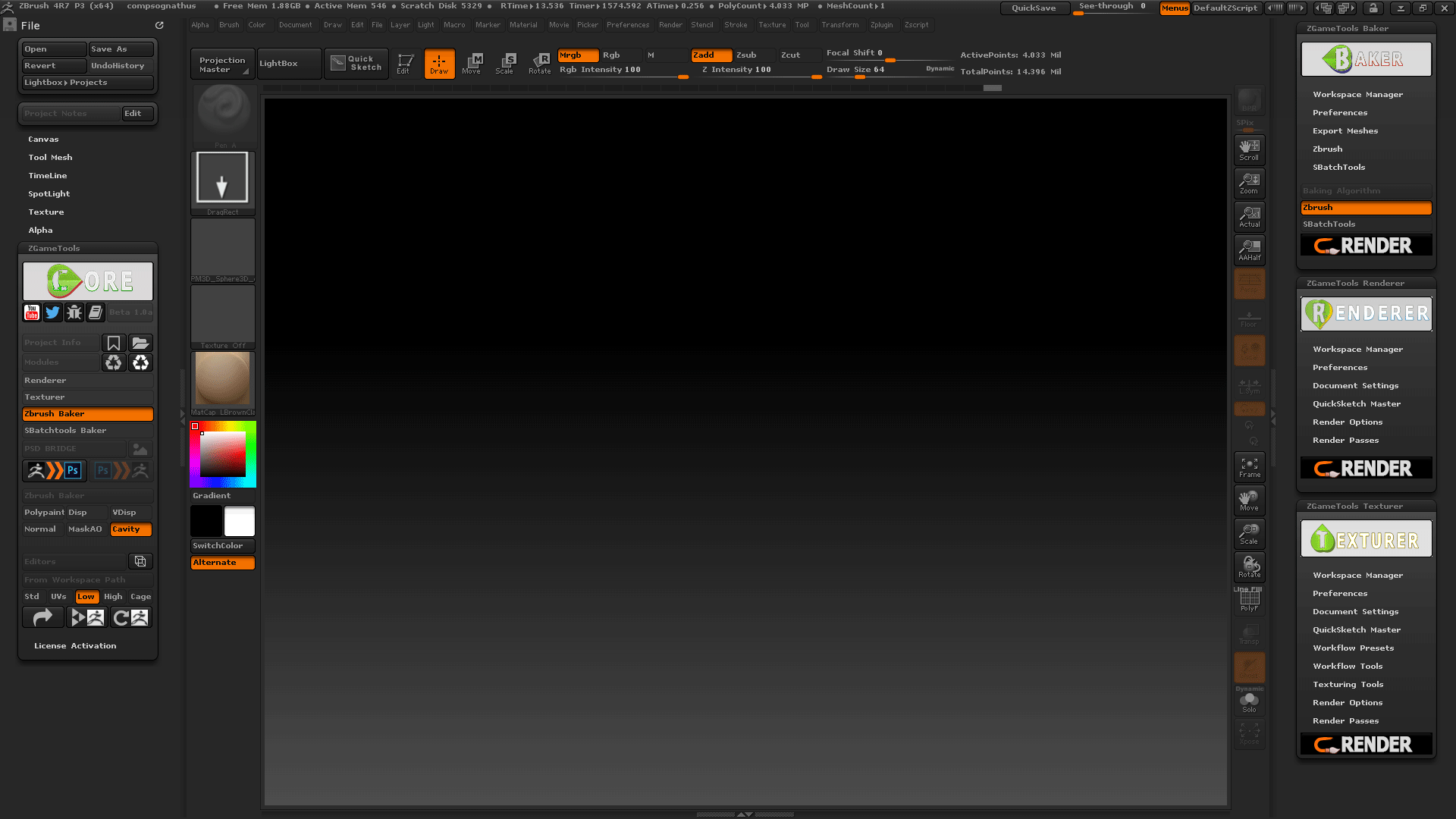Screen dimensions: 1456x819
Task: Open the DefaultZScript dropdown
Action: 1225,8
